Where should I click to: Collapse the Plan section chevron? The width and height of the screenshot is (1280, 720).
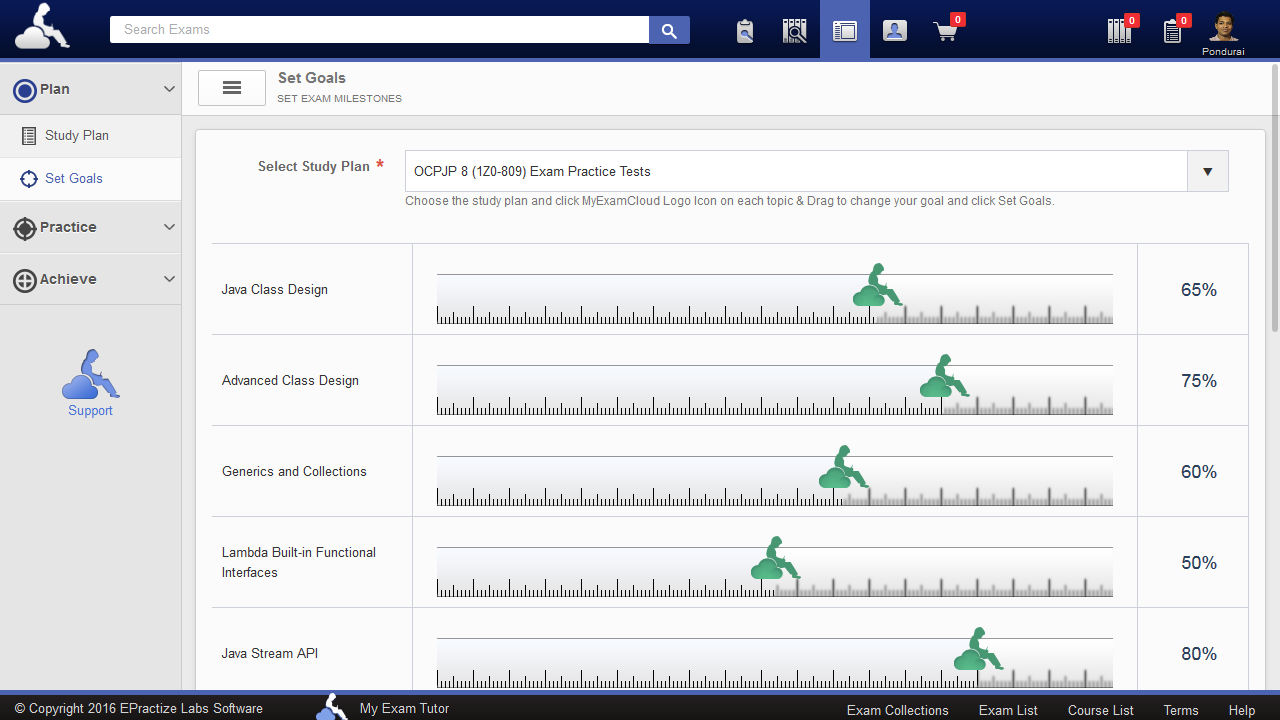tap(169, 89)
